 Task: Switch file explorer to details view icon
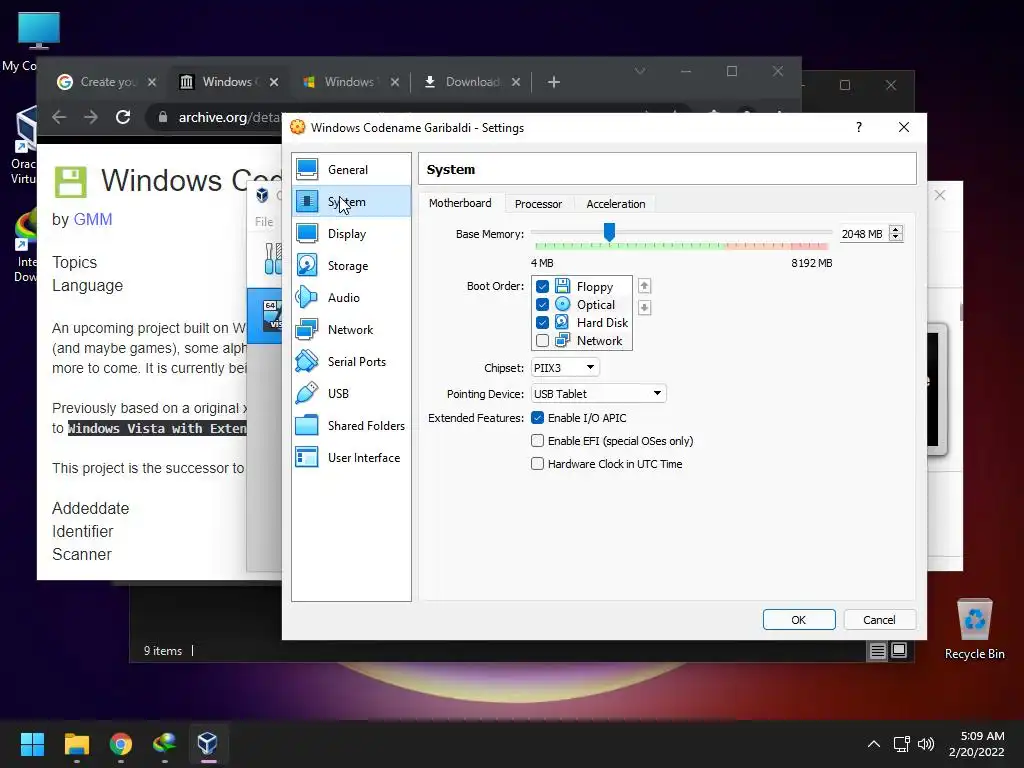click(x=878, y=650)
